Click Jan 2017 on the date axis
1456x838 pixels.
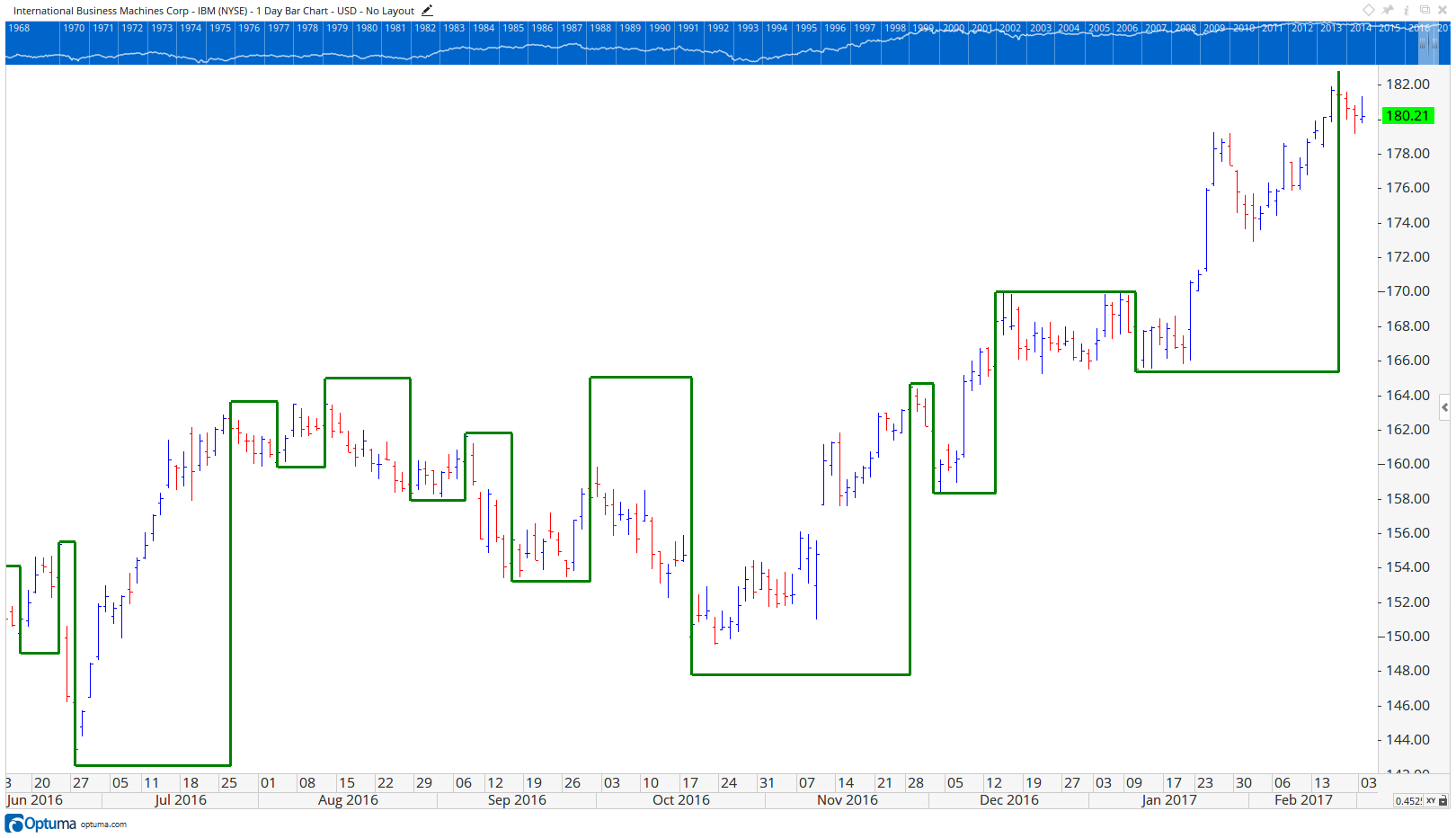[x=1169, y=800]
